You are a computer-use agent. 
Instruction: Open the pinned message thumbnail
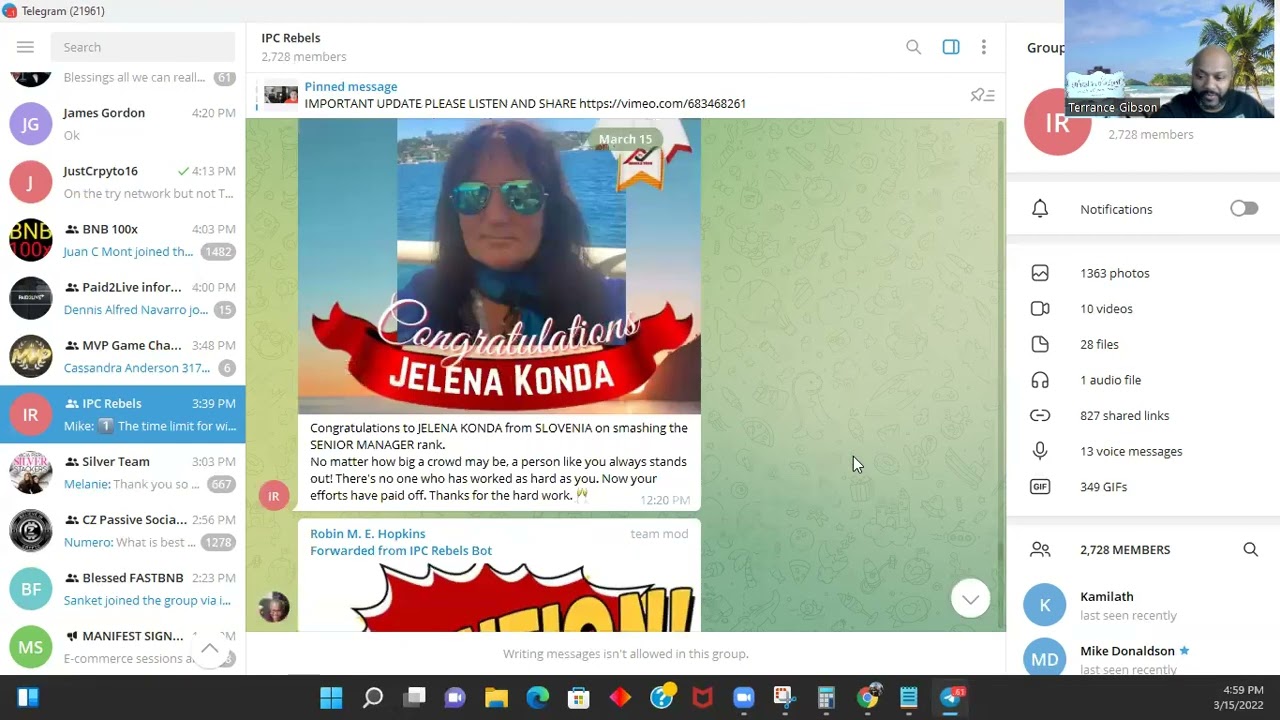click(281, 95)
